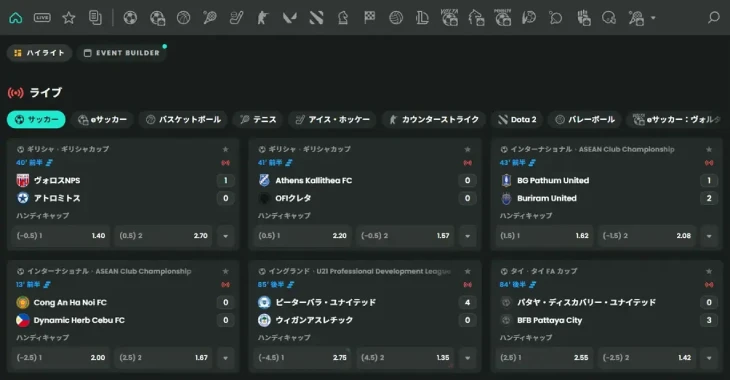The image size is (730, 380).
Task: Open the search magnifier icon
Action: 713,18
